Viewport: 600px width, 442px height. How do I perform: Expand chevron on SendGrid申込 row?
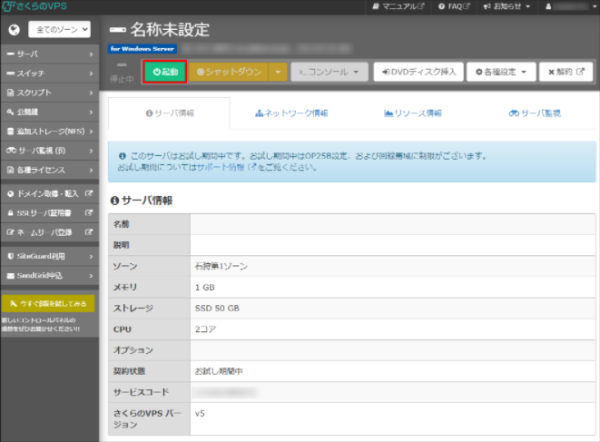point(91,276)
